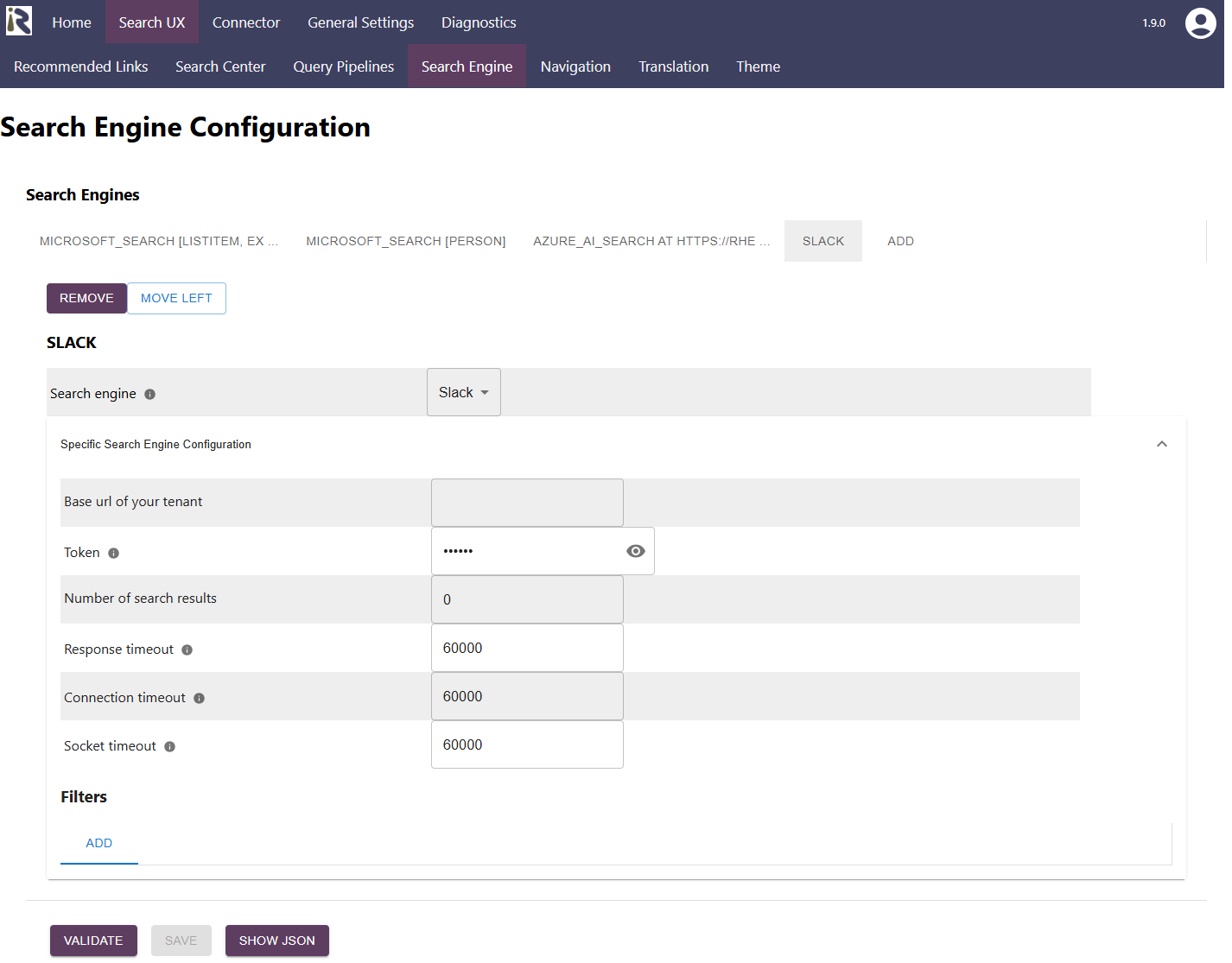Click the Search Engines heading

[x=83, y=195]
